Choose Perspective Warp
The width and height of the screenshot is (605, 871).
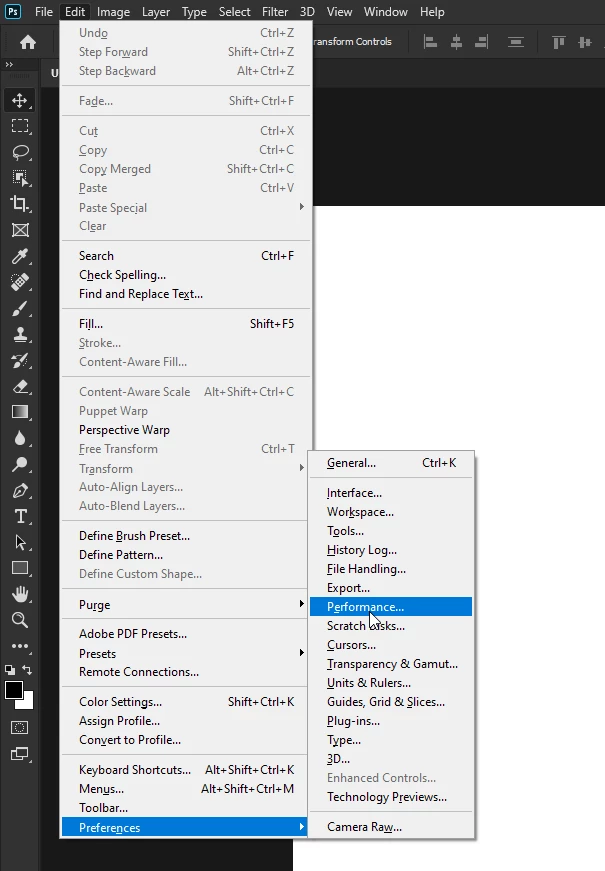coord(186,429)
